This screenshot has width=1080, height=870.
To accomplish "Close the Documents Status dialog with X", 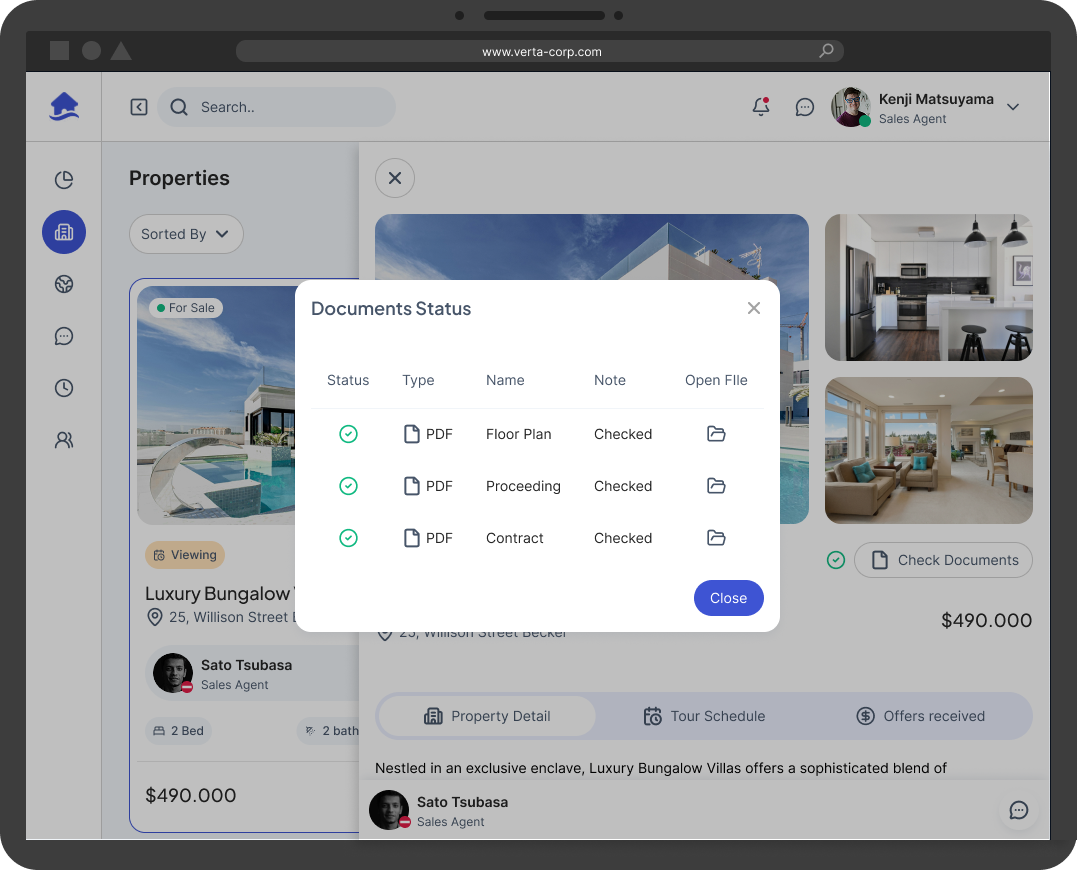I will 754,308.
